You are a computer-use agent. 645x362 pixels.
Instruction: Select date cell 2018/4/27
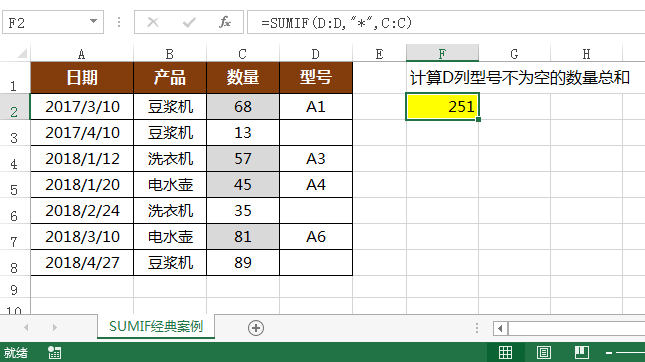[x=82, y=263]
